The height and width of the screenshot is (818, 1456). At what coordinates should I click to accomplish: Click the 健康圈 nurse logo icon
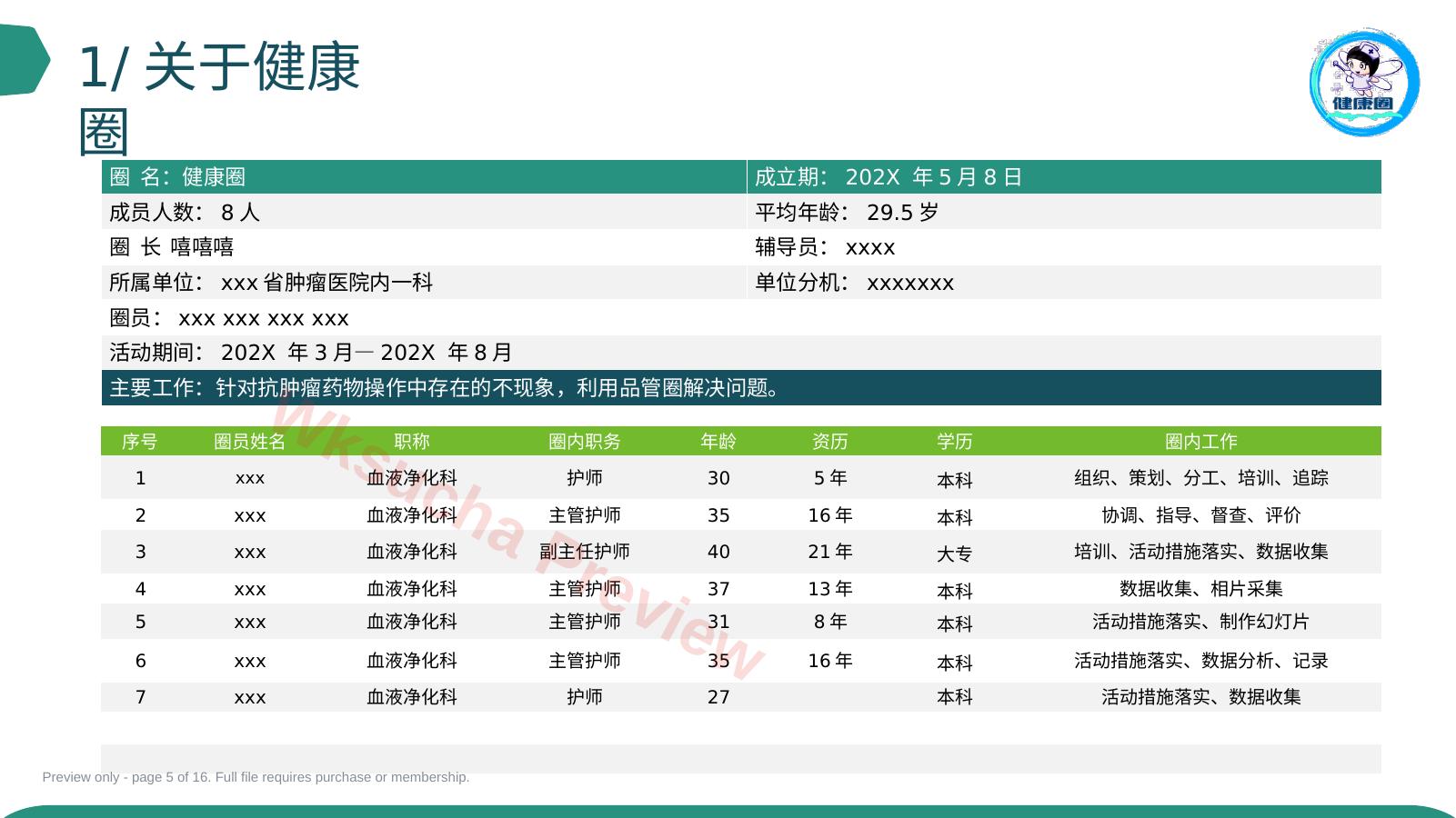click(x=1364, y=82)
